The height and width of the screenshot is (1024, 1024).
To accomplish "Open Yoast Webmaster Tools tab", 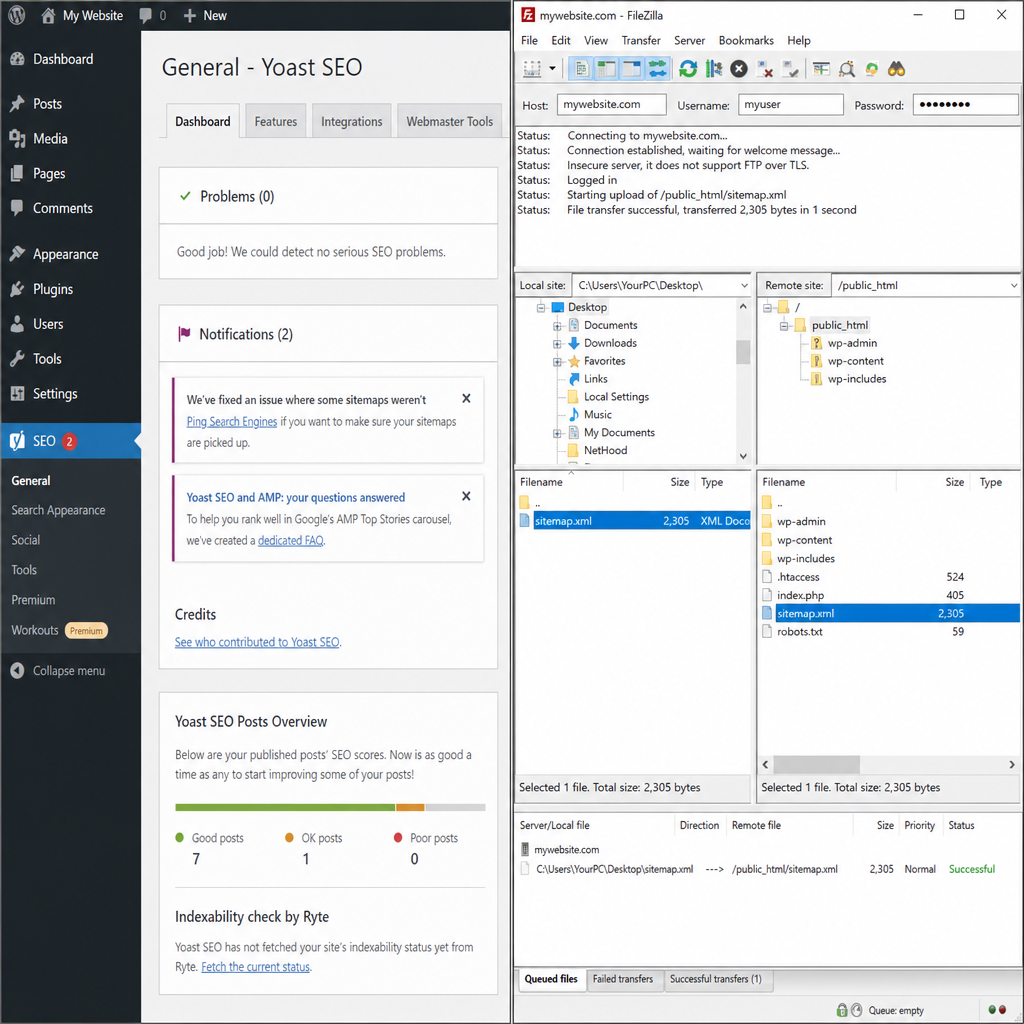I will (449, 121).
